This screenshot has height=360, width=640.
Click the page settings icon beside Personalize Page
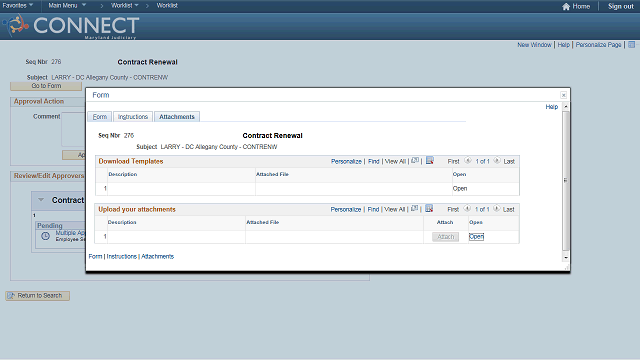tap(631, 44)
